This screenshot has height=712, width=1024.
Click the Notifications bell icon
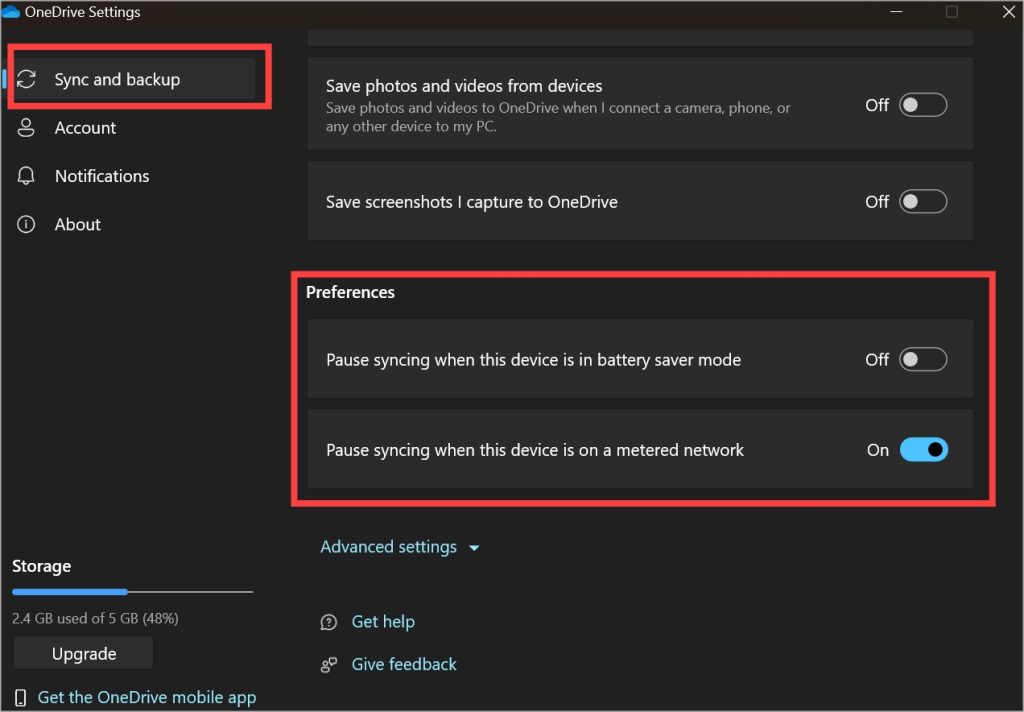[27, 176]
